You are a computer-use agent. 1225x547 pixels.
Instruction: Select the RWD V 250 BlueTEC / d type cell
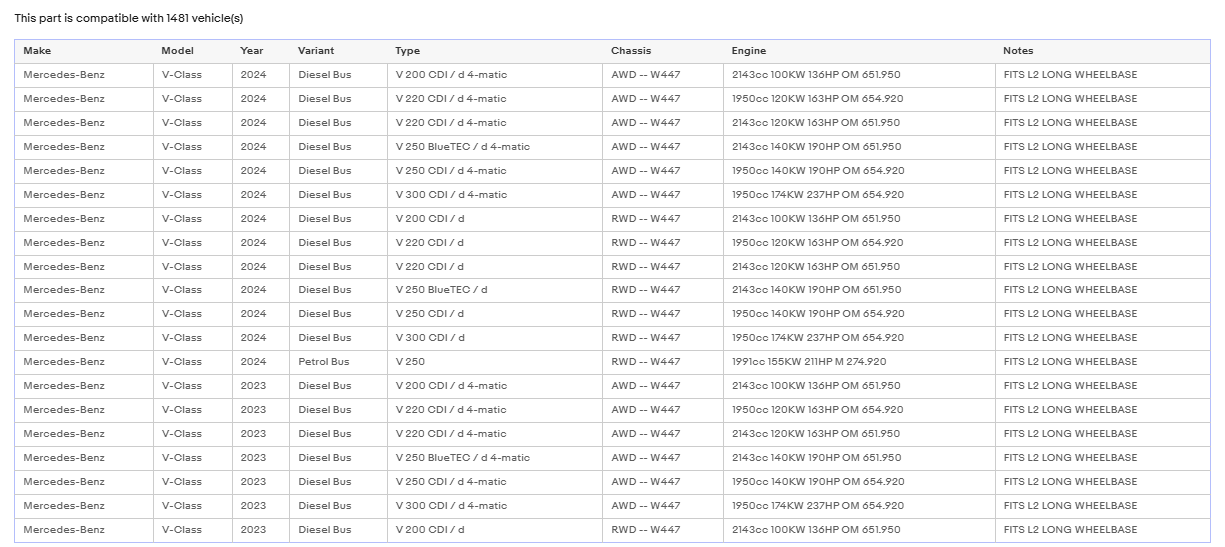click(x=494, y=290)
